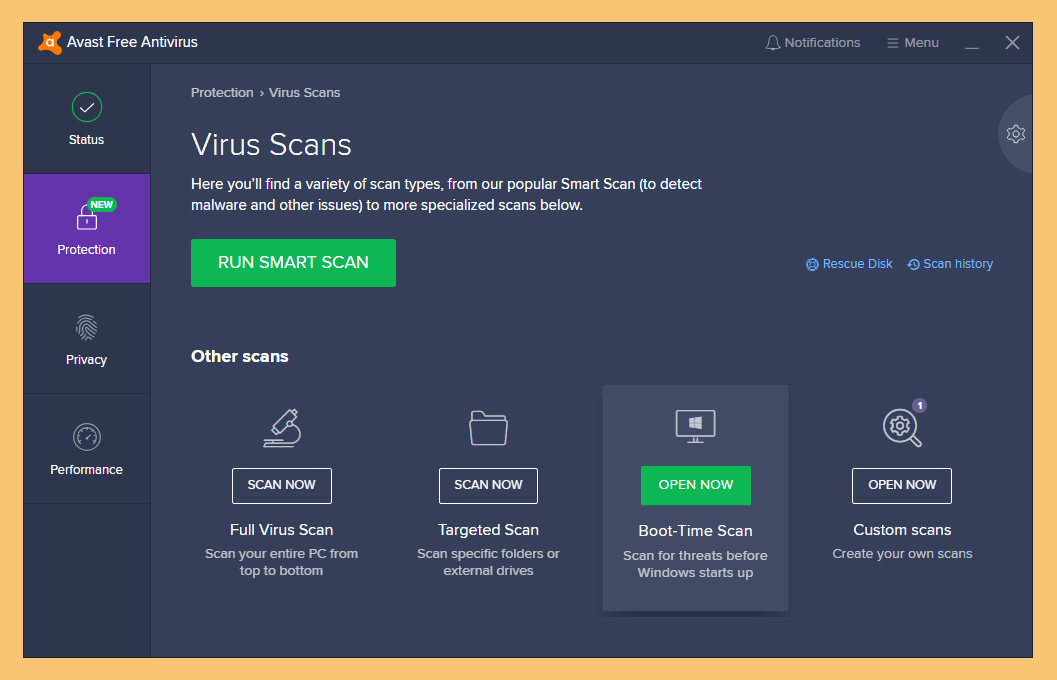Click the Custom scans title

pyautogui.click(x=902, y=530)
